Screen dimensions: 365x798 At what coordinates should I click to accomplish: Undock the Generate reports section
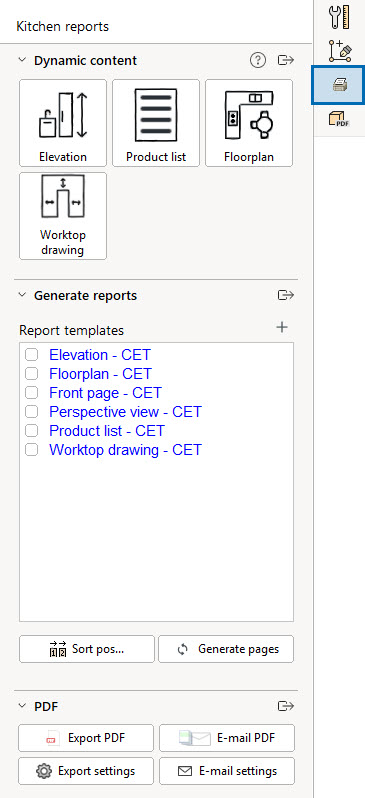click(x=286, y=295)
